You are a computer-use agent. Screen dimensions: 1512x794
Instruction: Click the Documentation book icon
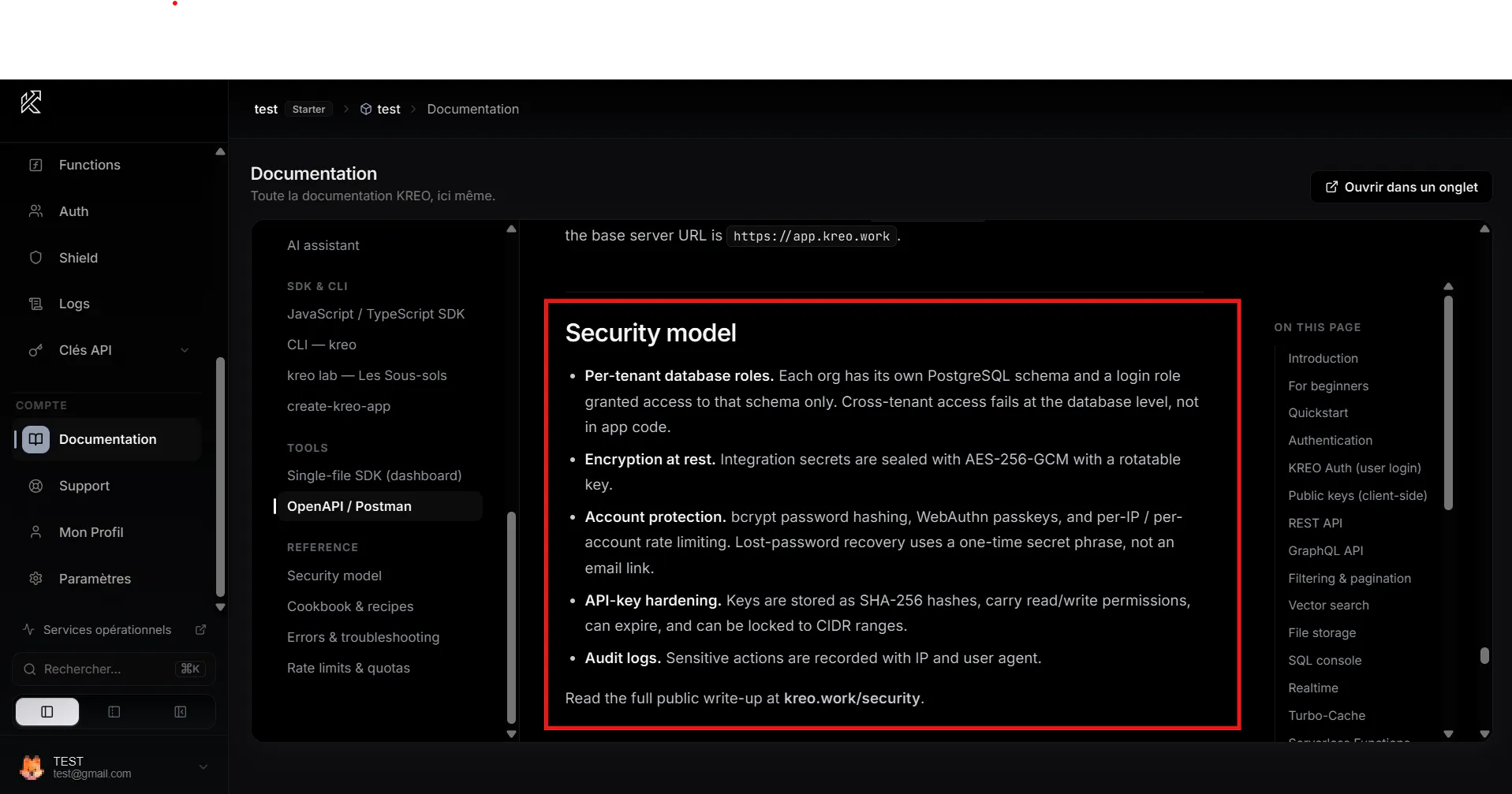tap(35, 439)
